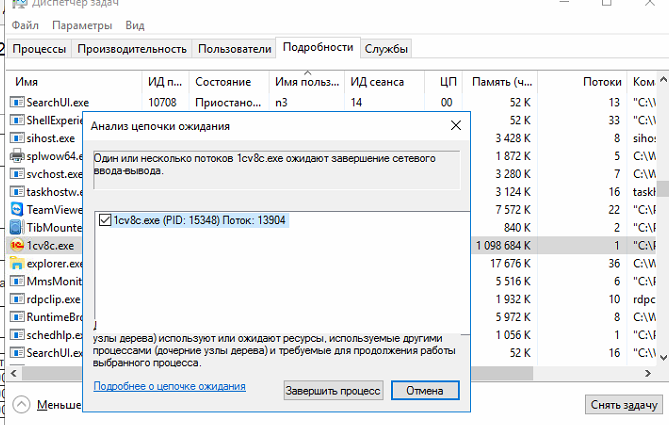Image resolution: width=669 pixels, height=425 pixels.
Task: Click the rdpclip.exe process icon
Action: (17, 299)
